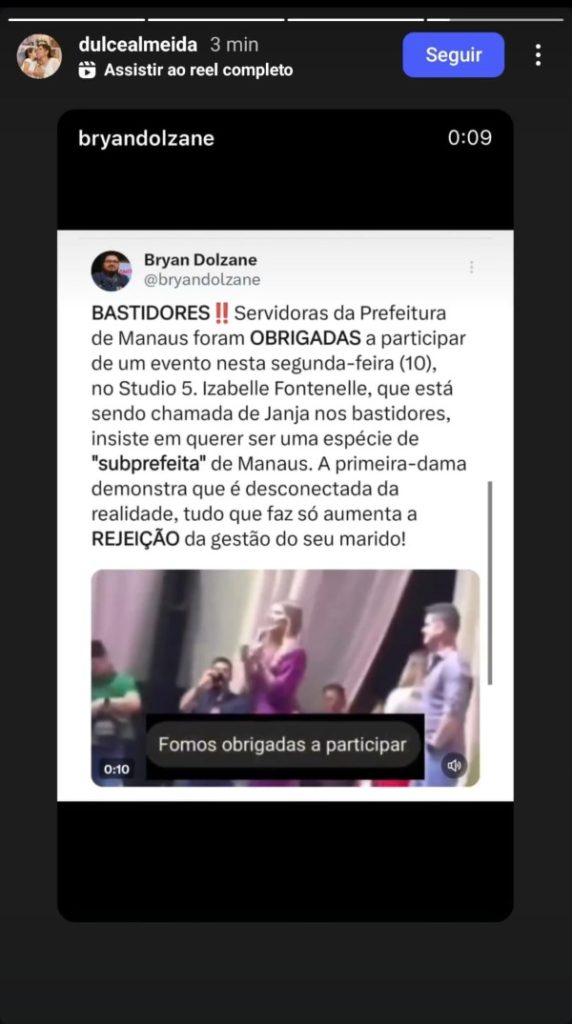Click the vertical scrollbar beside the tweet
572x1024 pixels.
pos(490,583)
